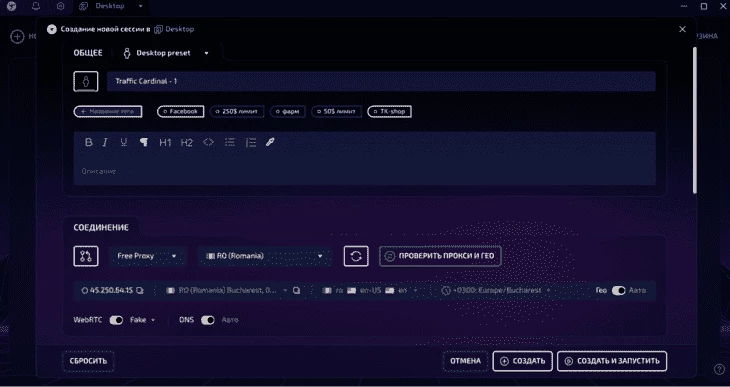
Task: Toggle the фарм tag
Action: (x=288, y=112)
